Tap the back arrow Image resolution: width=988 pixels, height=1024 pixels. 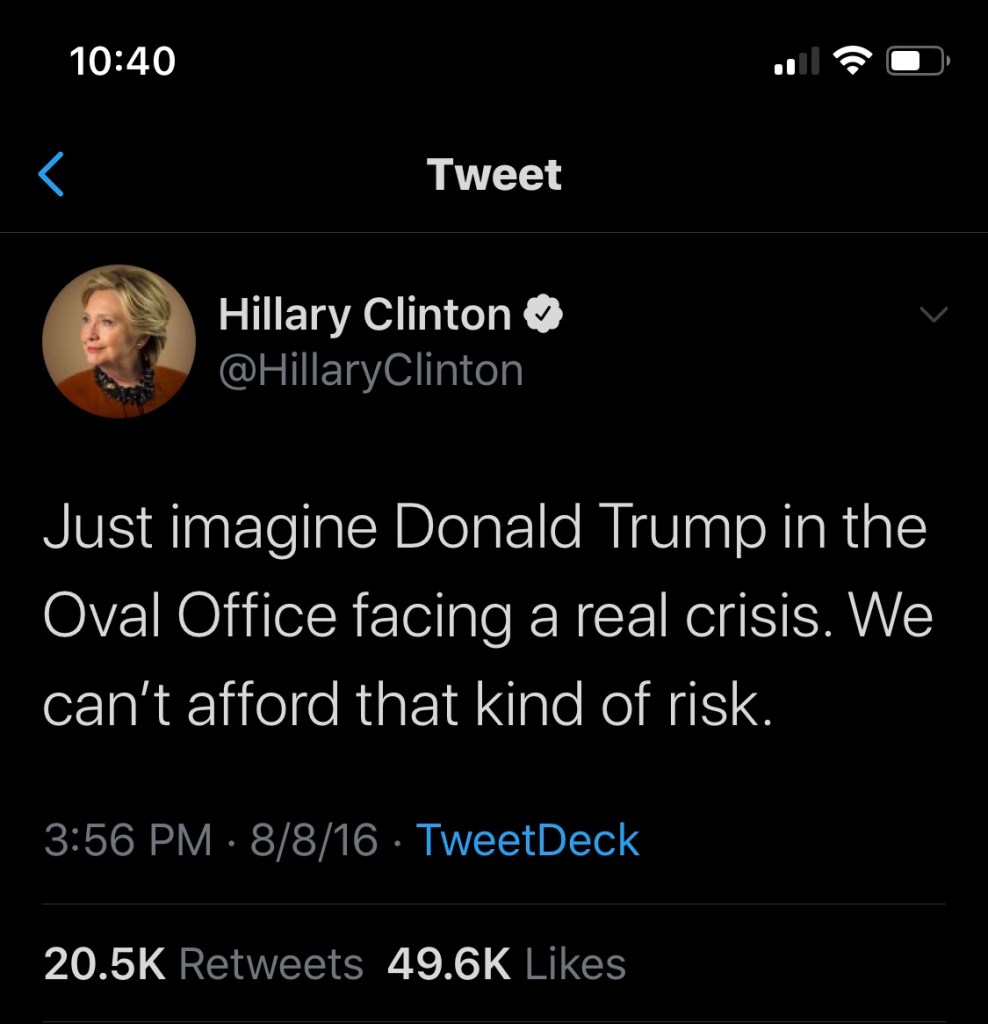(x=52, y=175)
